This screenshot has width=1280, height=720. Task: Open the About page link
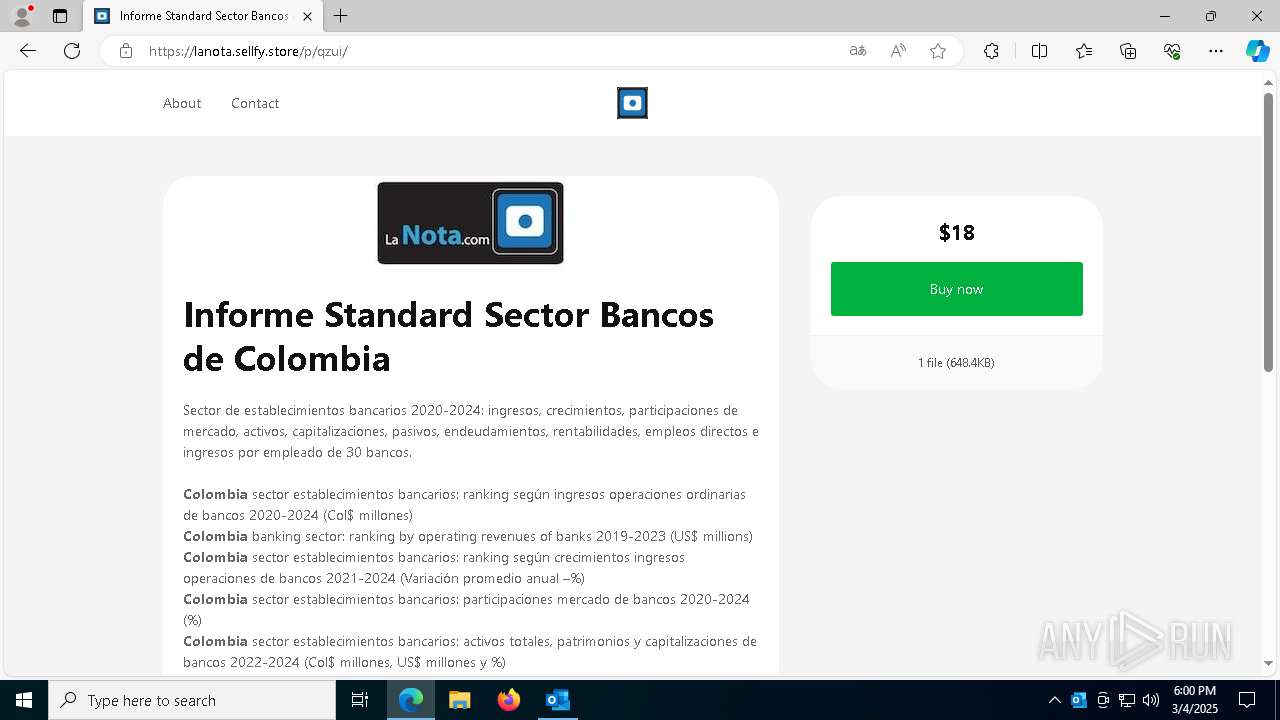pos(182,103)
